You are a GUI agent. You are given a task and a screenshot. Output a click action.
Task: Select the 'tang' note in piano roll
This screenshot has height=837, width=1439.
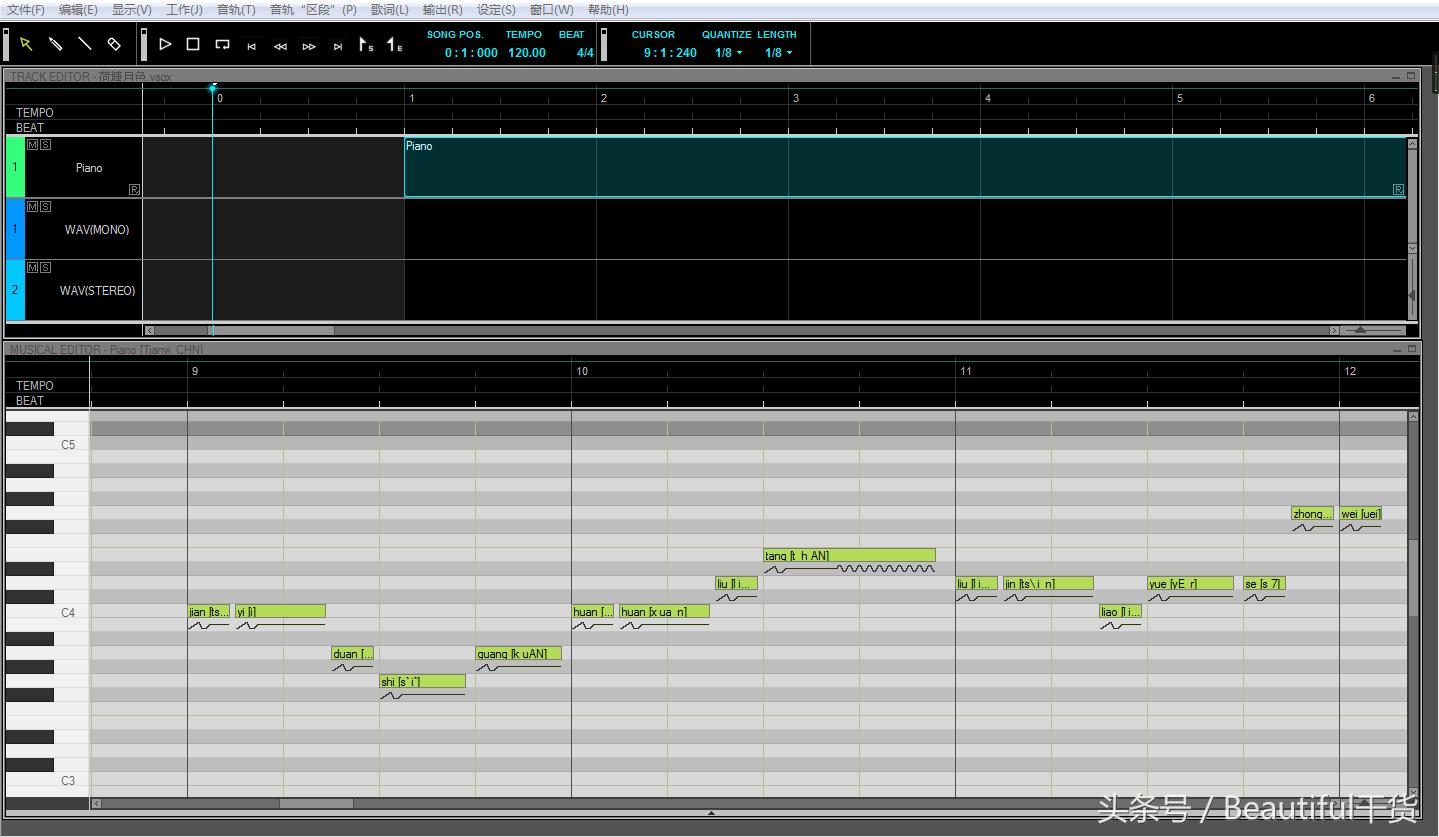pyautogui.click(x=849, y=556)
